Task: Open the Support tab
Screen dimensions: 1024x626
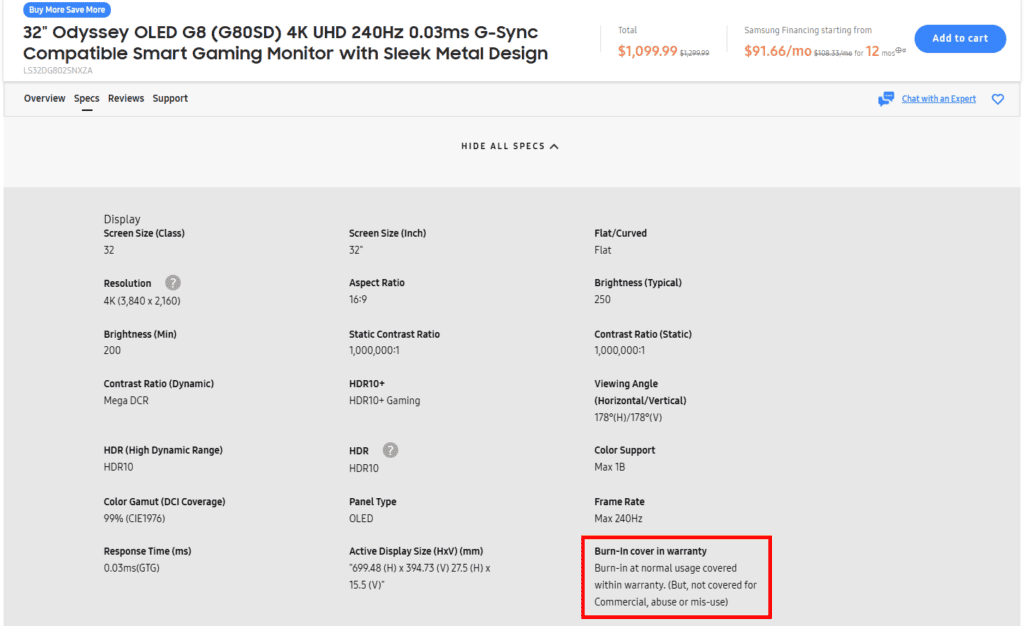Action: pyautogui.click(x=170, y=98)
